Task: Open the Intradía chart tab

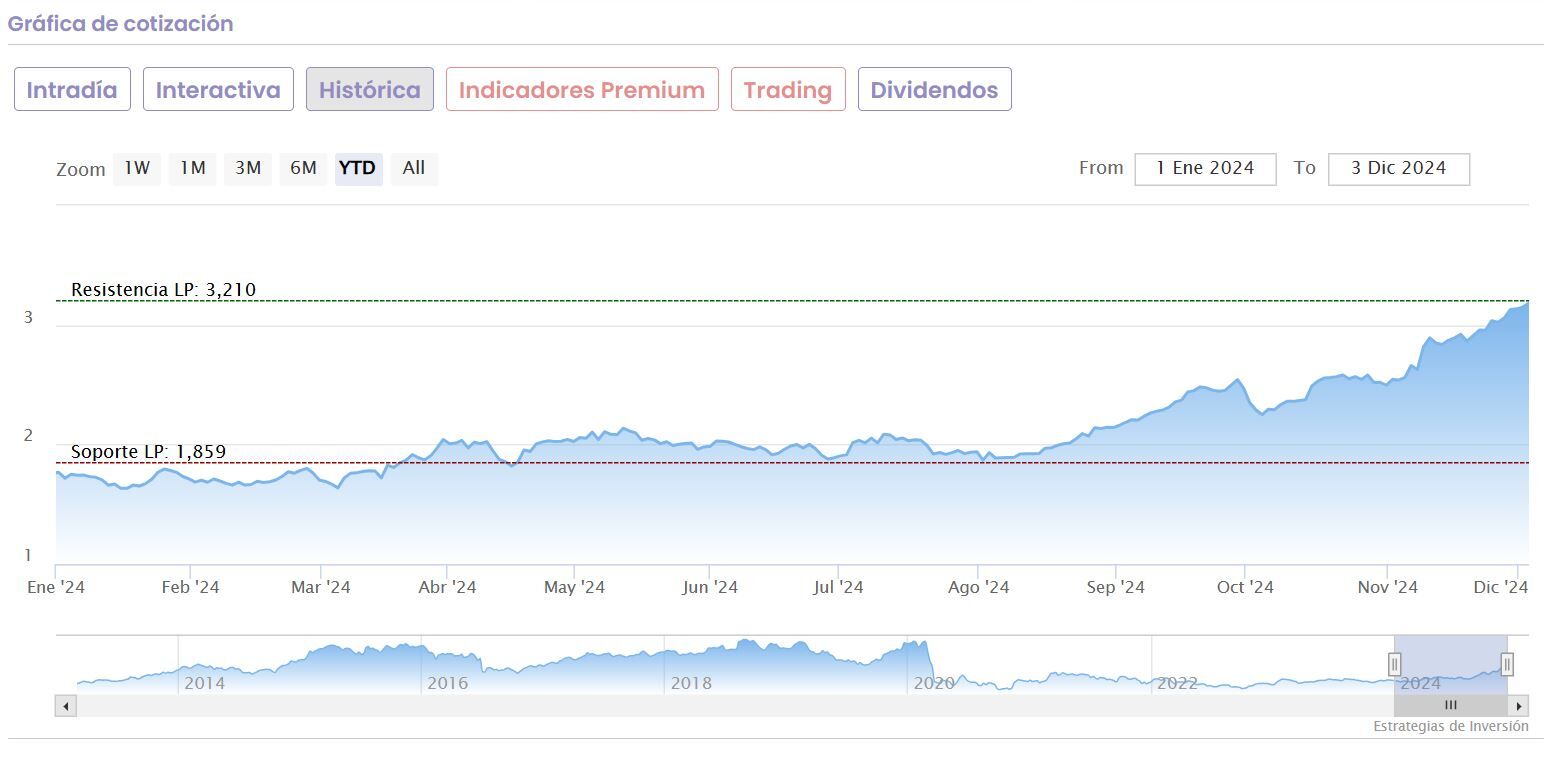Action: click(x=72, y=90)
